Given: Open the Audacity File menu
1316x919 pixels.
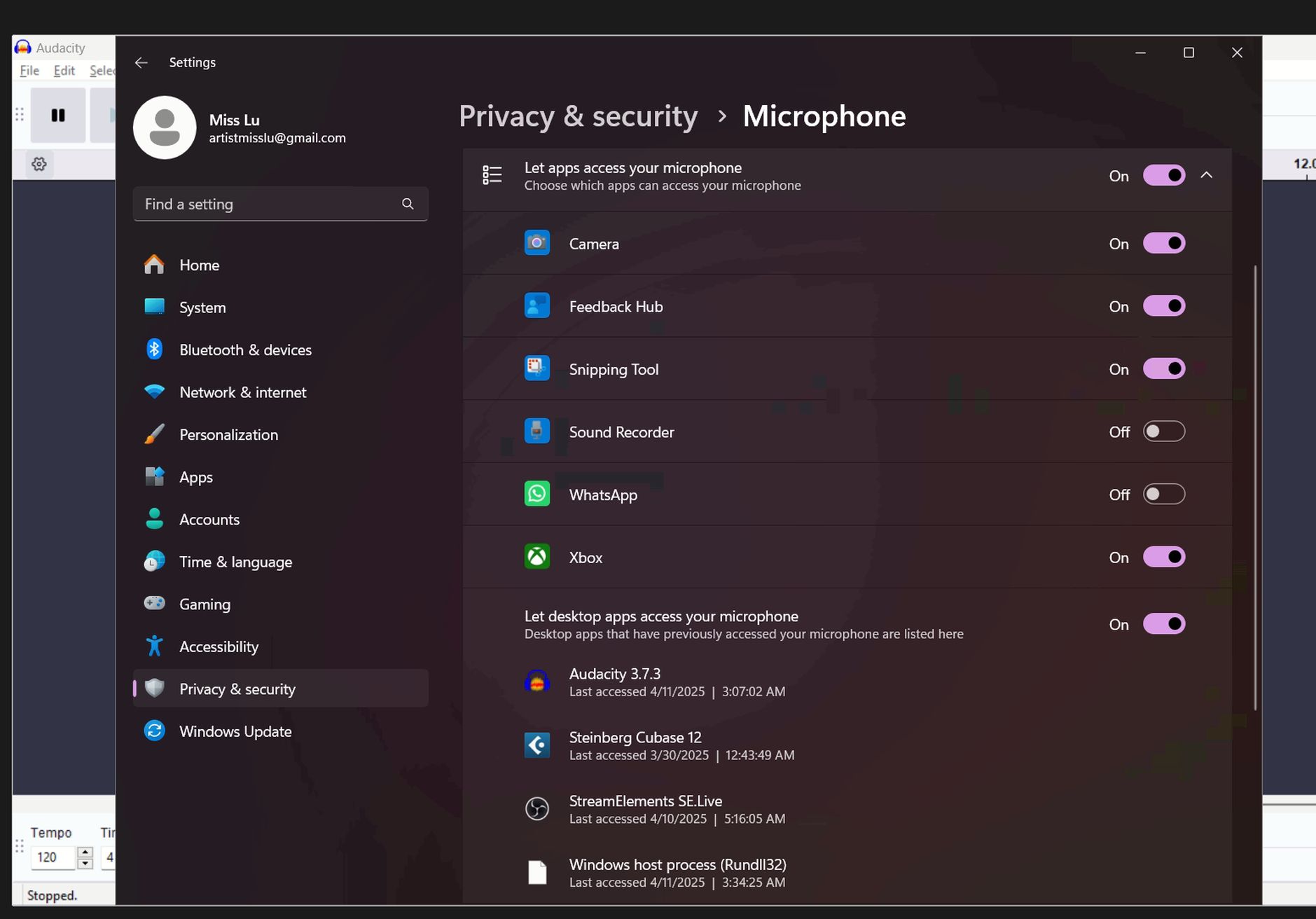Looking at the screenshot, I should [29, 71].
